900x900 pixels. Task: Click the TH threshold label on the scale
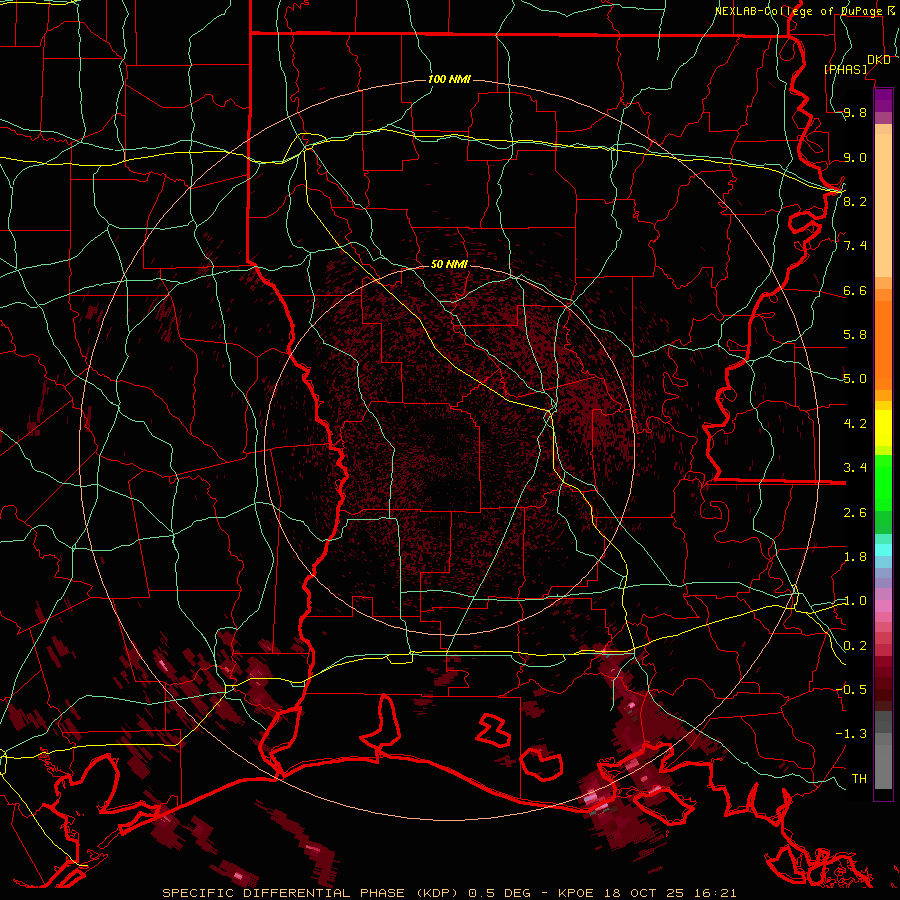859,779
